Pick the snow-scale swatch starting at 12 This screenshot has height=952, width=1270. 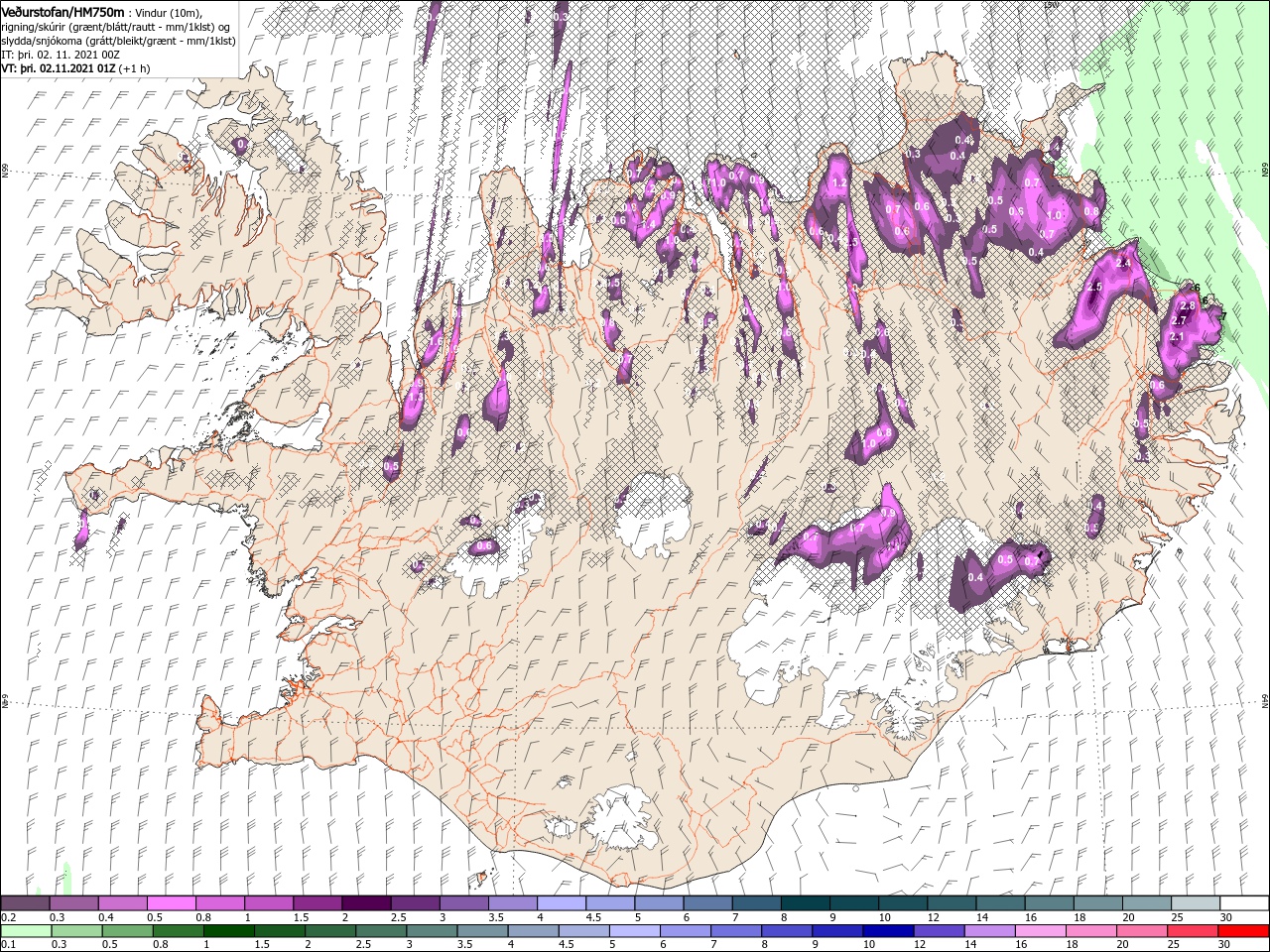[x=951, y=903]
